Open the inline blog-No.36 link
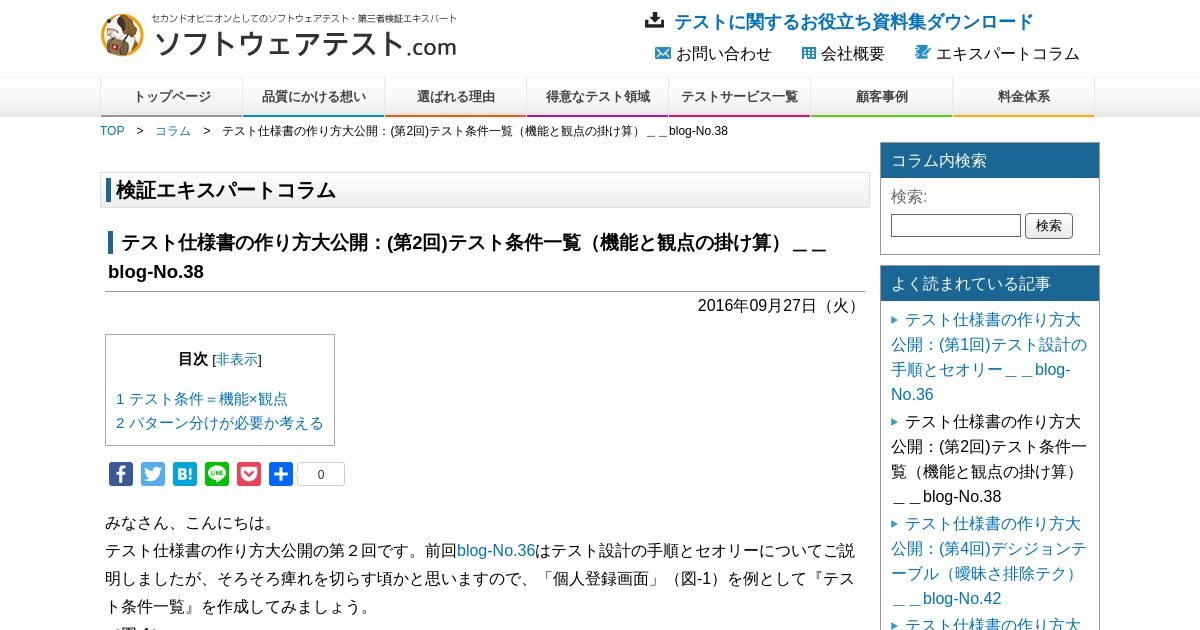 click(x=496, y=550)
